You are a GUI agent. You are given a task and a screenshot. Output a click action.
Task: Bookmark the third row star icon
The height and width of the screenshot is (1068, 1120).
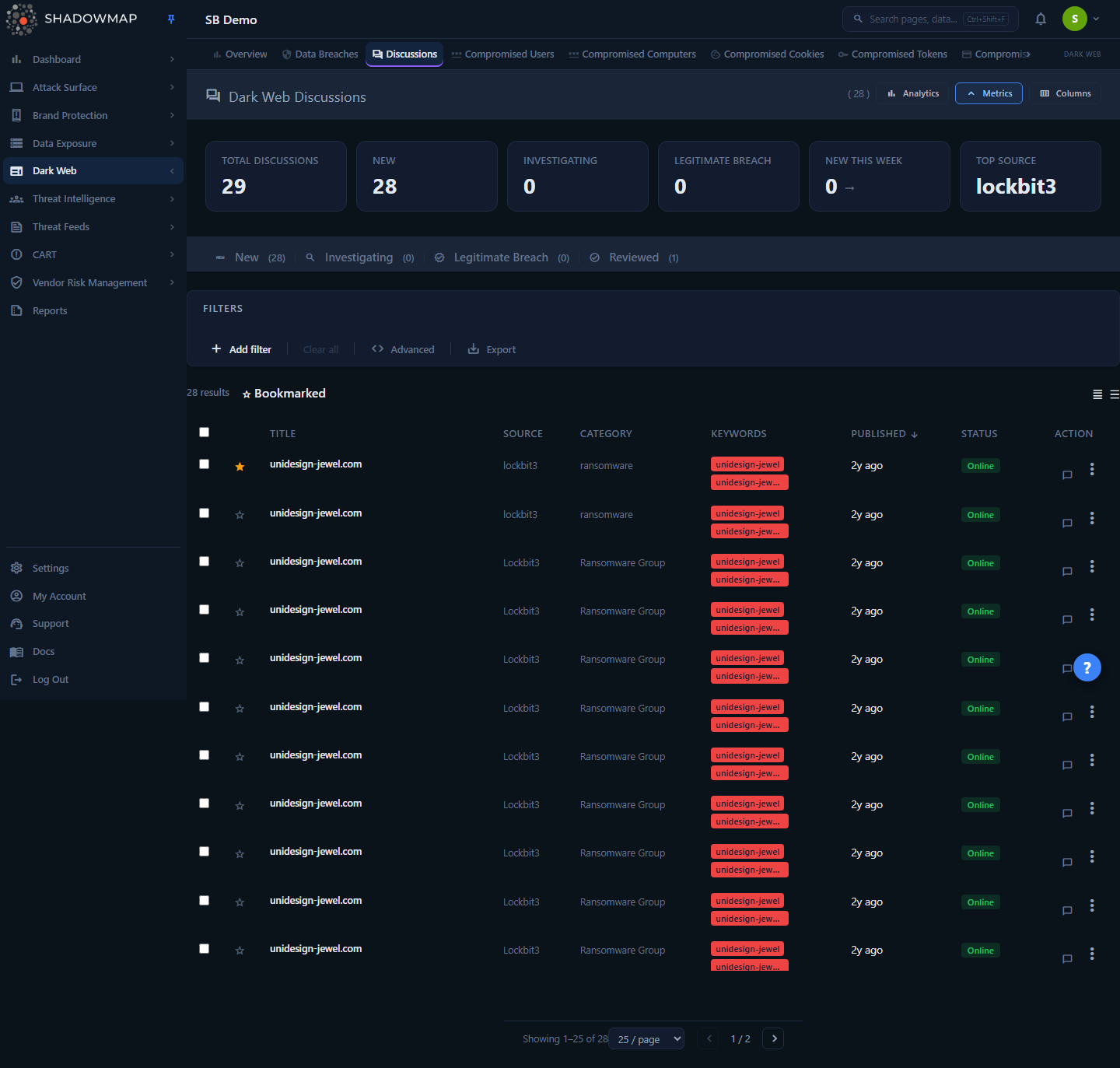(240, 563)
